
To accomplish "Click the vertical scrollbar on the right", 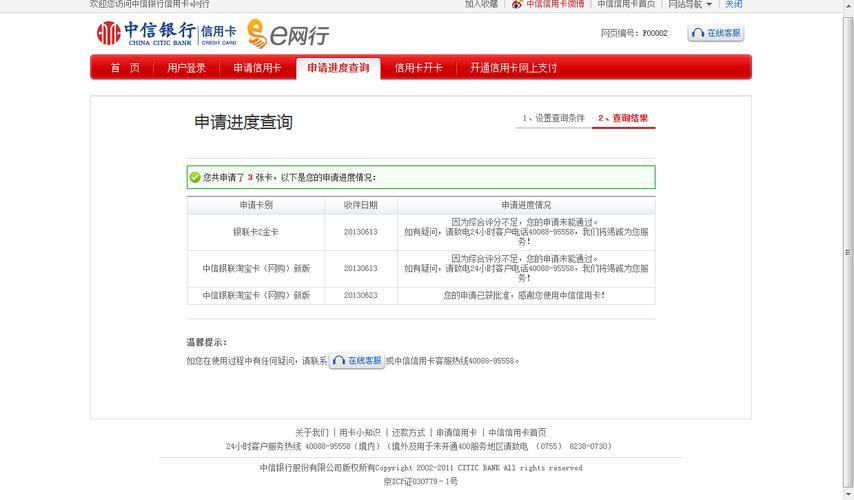I will click(847, 252).
